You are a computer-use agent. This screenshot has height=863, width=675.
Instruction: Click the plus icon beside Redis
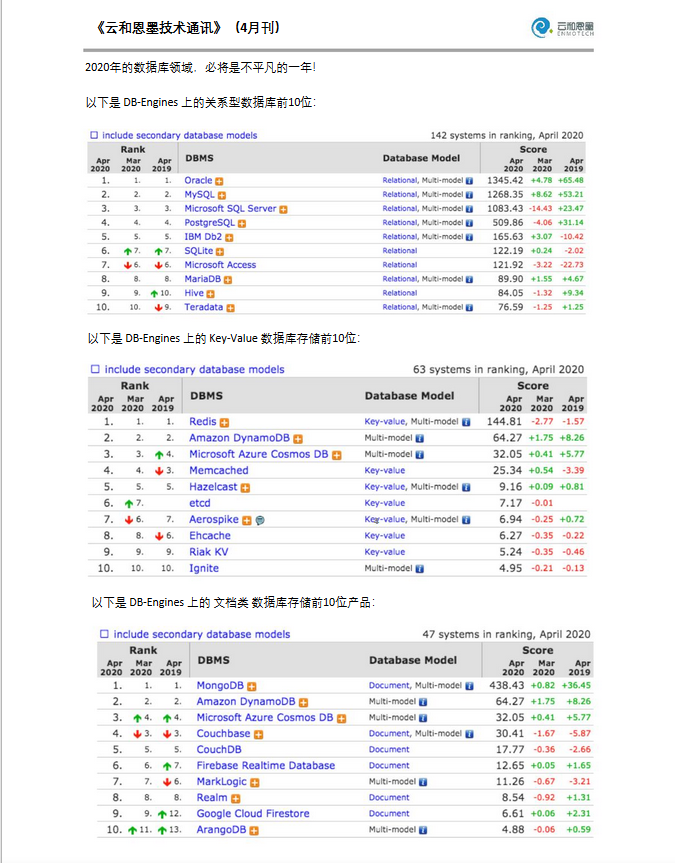pyautogui.click(x=224, y=423)
